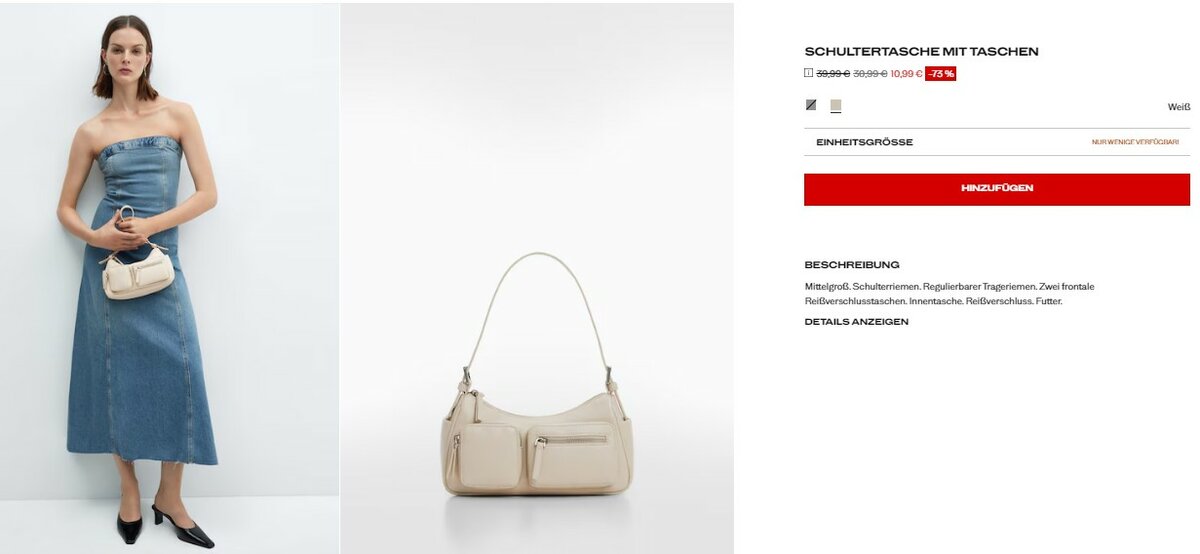Open the model wearing denim dress photo
1200x554 pixels.
tap(169, 277)
